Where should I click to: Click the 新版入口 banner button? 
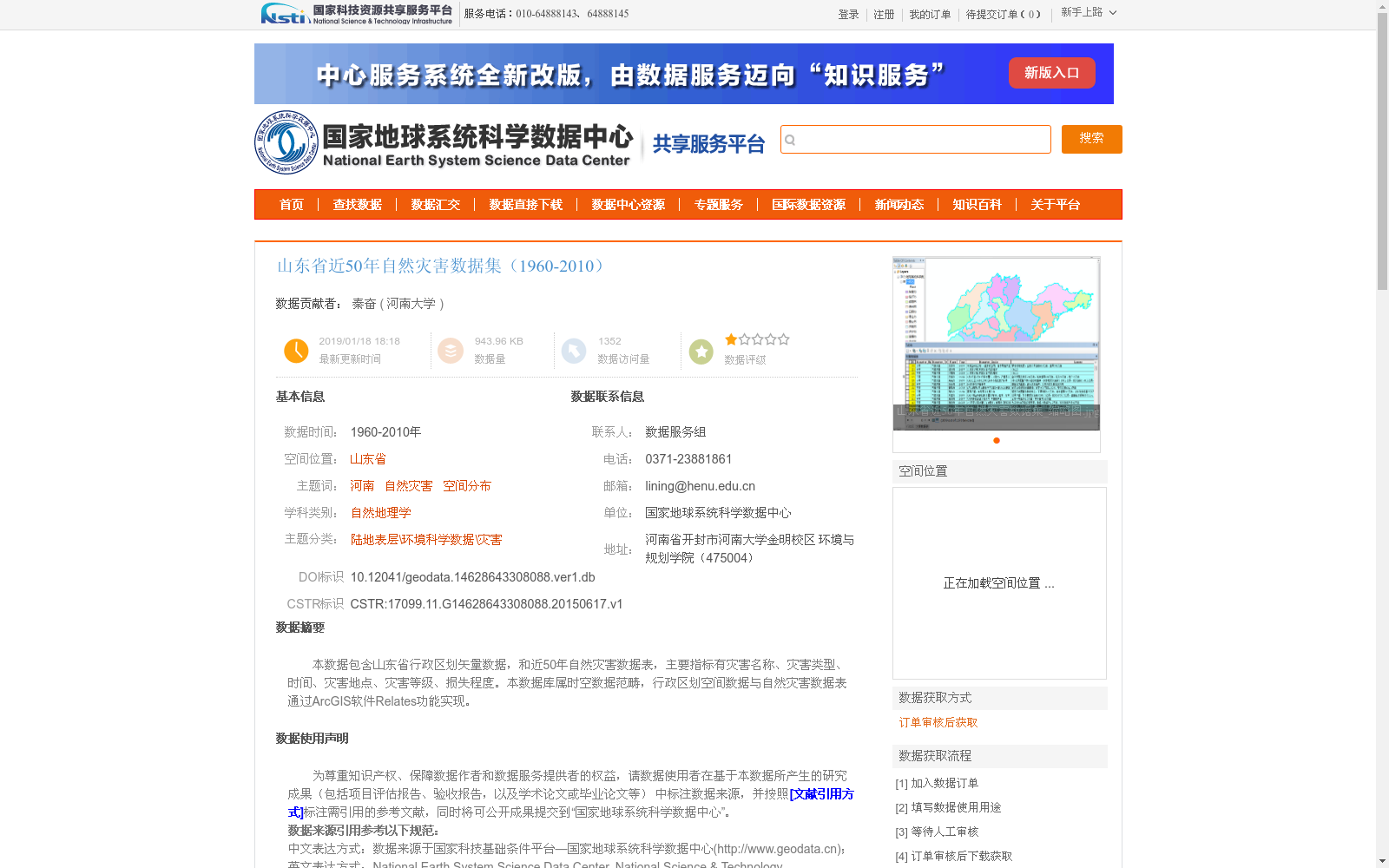1052,73
